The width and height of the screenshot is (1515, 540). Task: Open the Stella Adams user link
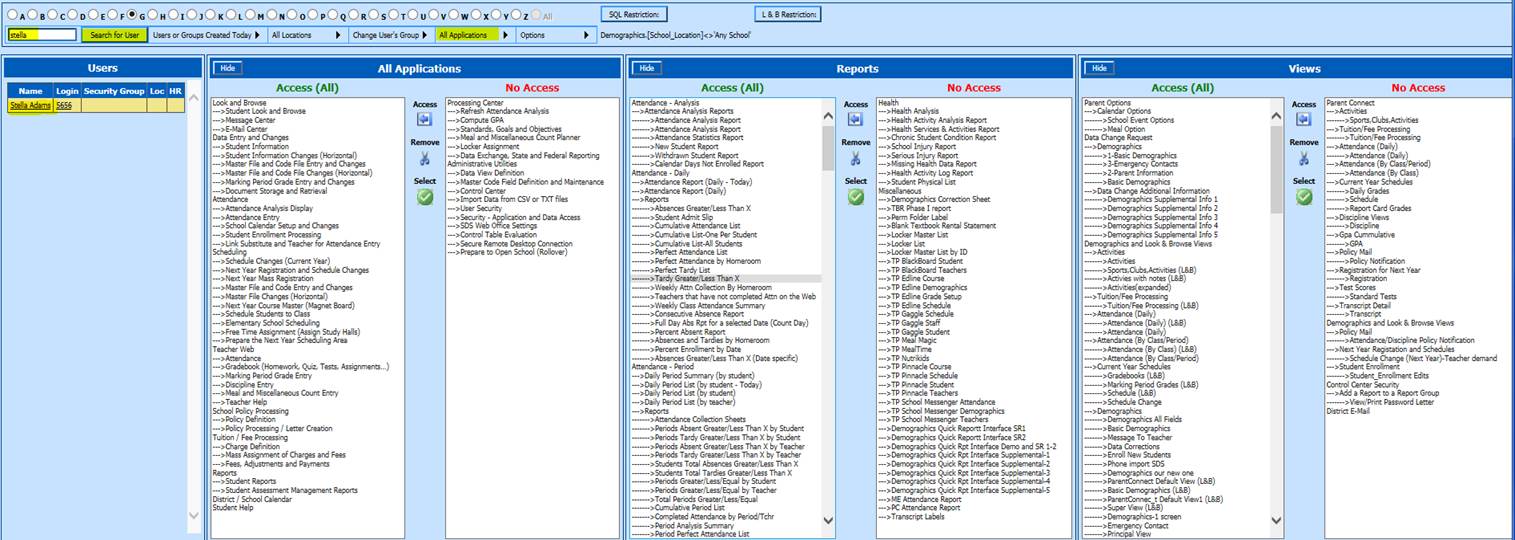tap(30, 104)
